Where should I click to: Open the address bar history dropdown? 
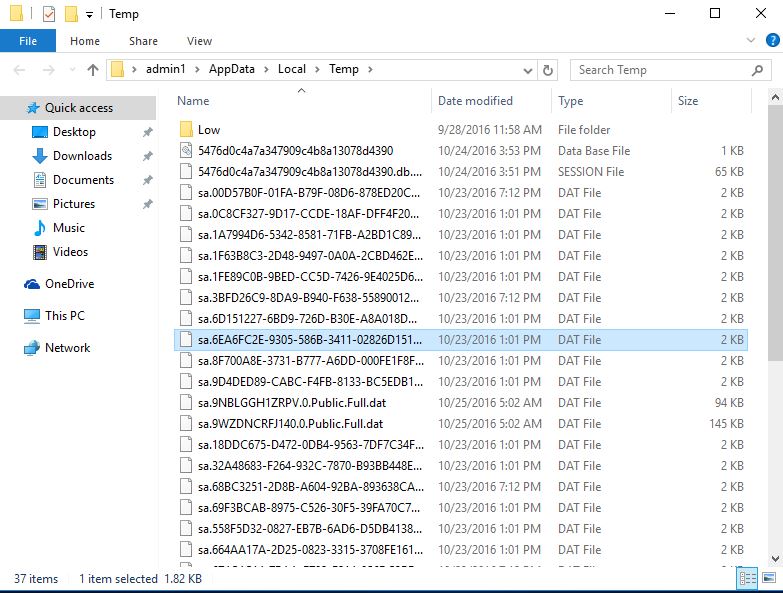pyautogui.click(x=527, y=70)
